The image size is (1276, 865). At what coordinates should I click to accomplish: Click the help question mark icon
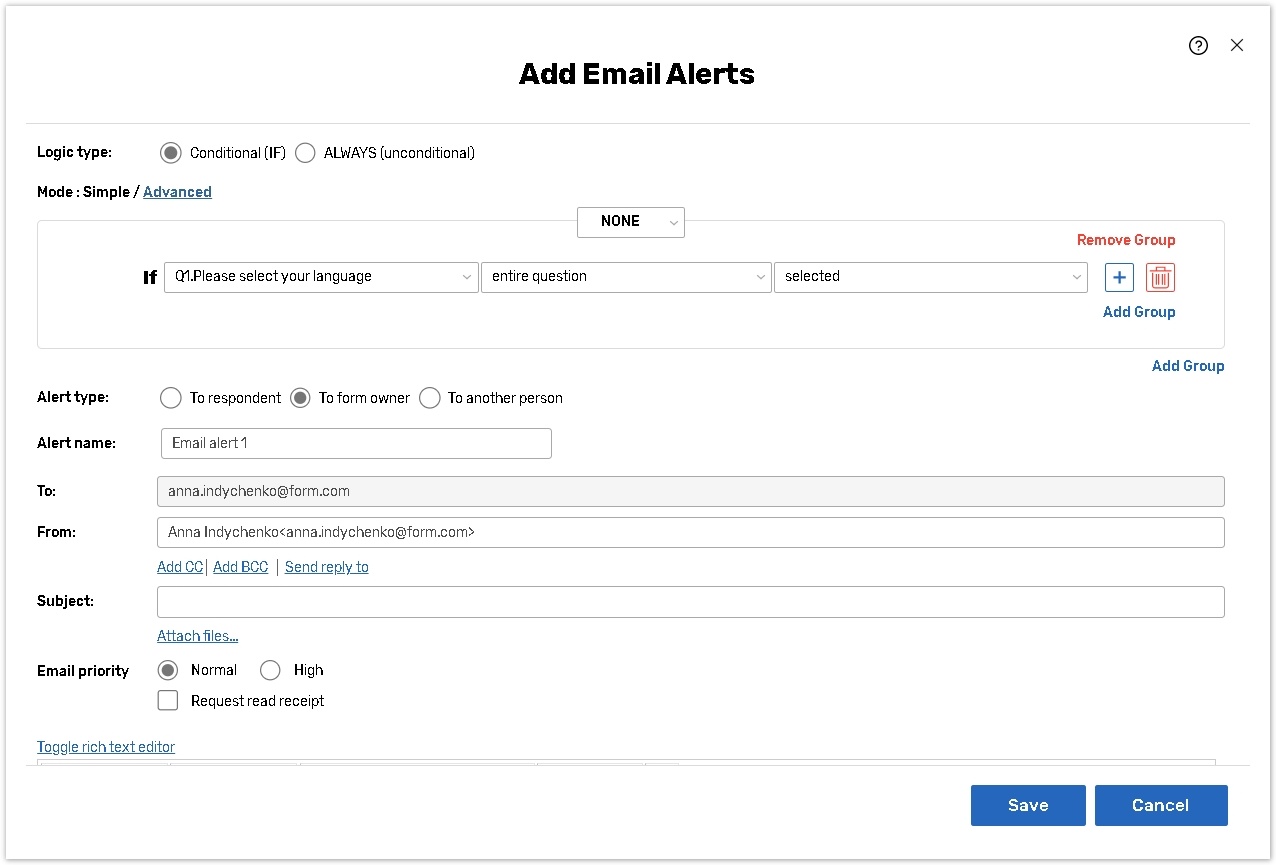coord(1198,45)
